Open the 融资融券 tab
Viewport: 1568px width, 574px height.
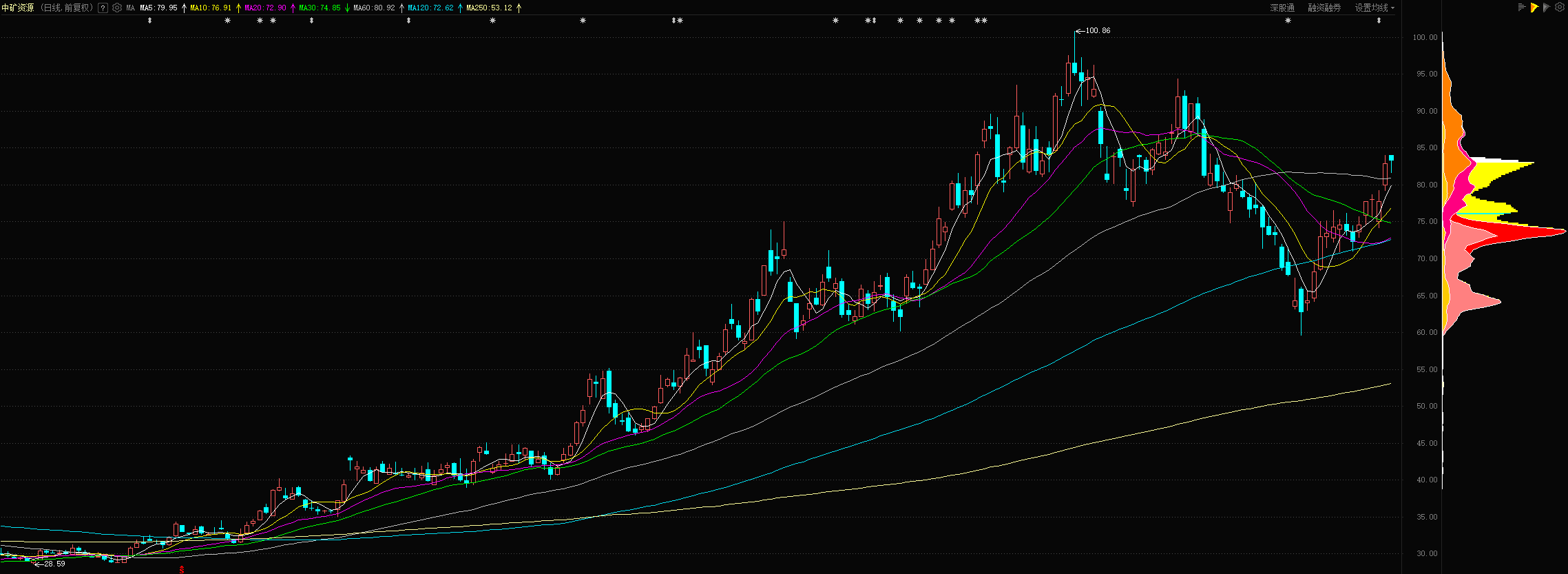click(x=1324, y=8)
